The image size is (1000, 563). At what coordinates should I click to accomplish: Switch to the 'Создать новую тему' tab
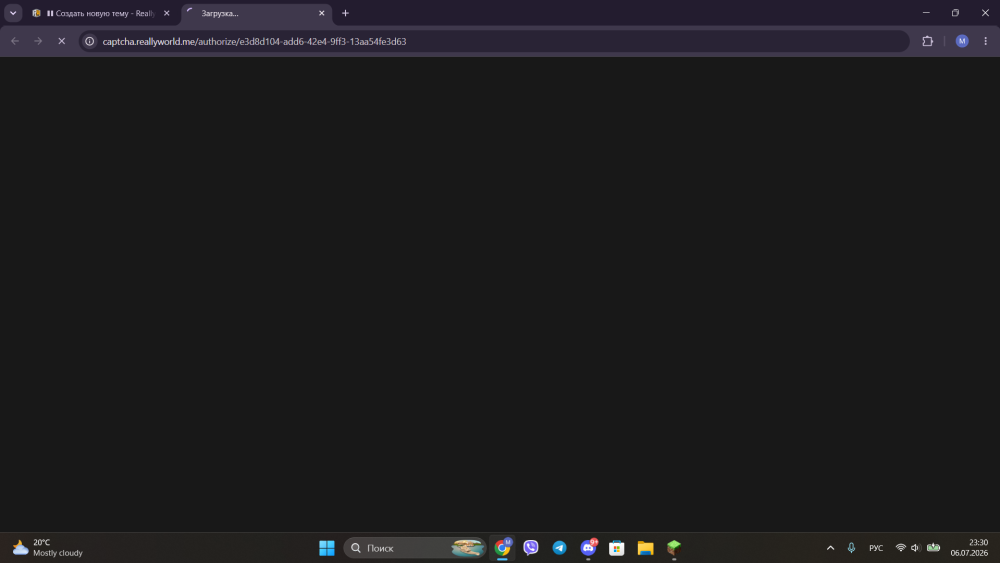(102, 13)
